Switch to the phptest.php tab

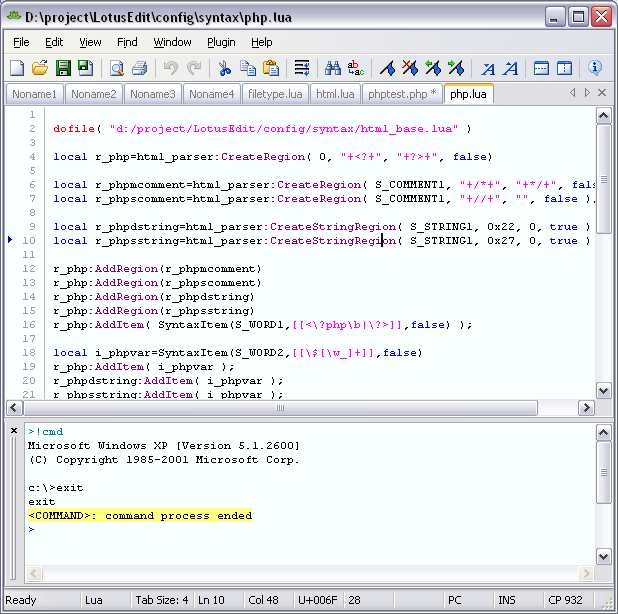pyautogui.click(x=402, y=94)
